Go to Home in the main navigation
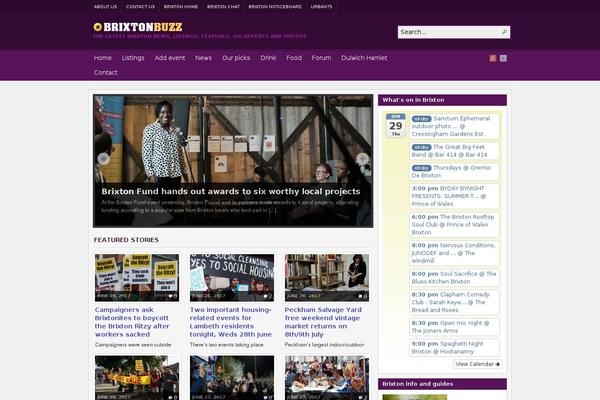Viewport: 600px width, 400px height. tap(103, 58)
